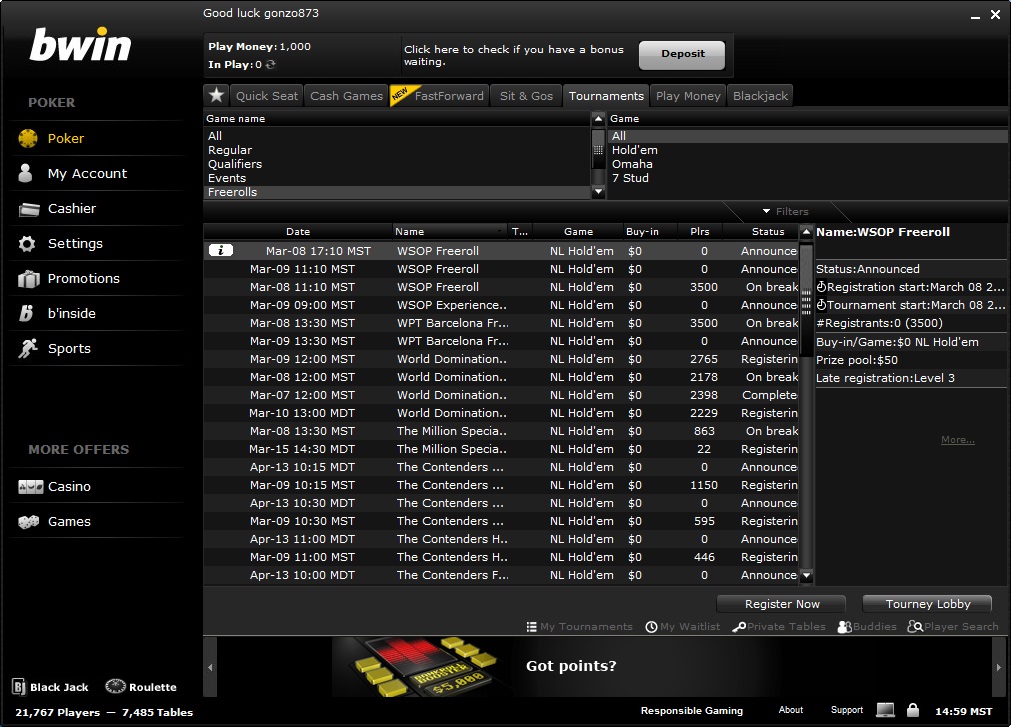Sort tournaments by Date column
1011x727 pixels.
(x=298, y=231)
